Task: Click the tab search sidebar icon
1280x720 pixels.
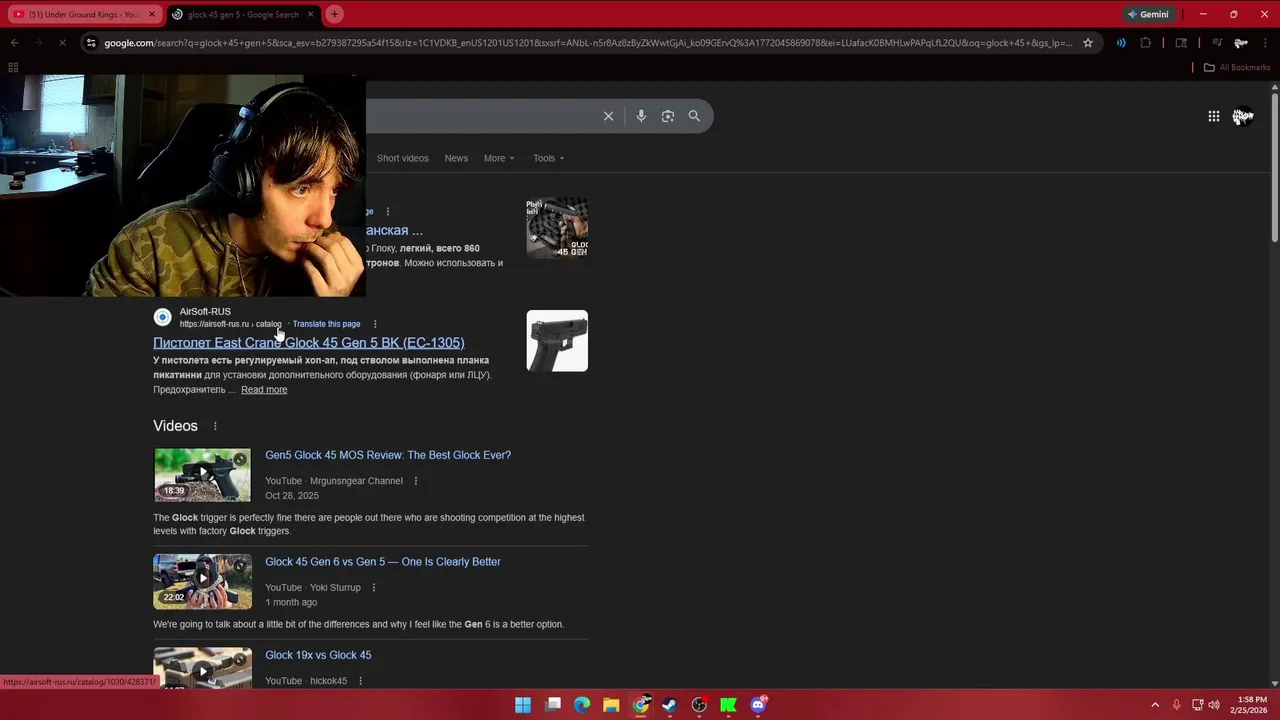Action: coord(1181,43)
